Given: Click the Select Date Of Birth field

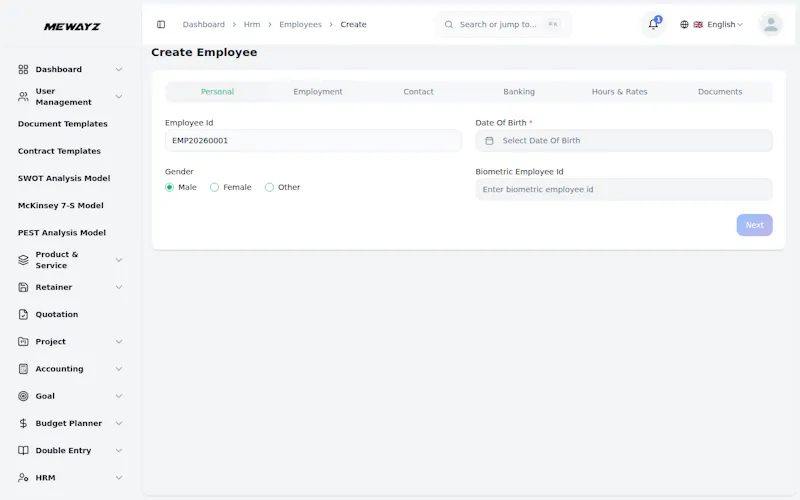Looking at the screenshot, I should click(x=623, y=141).
